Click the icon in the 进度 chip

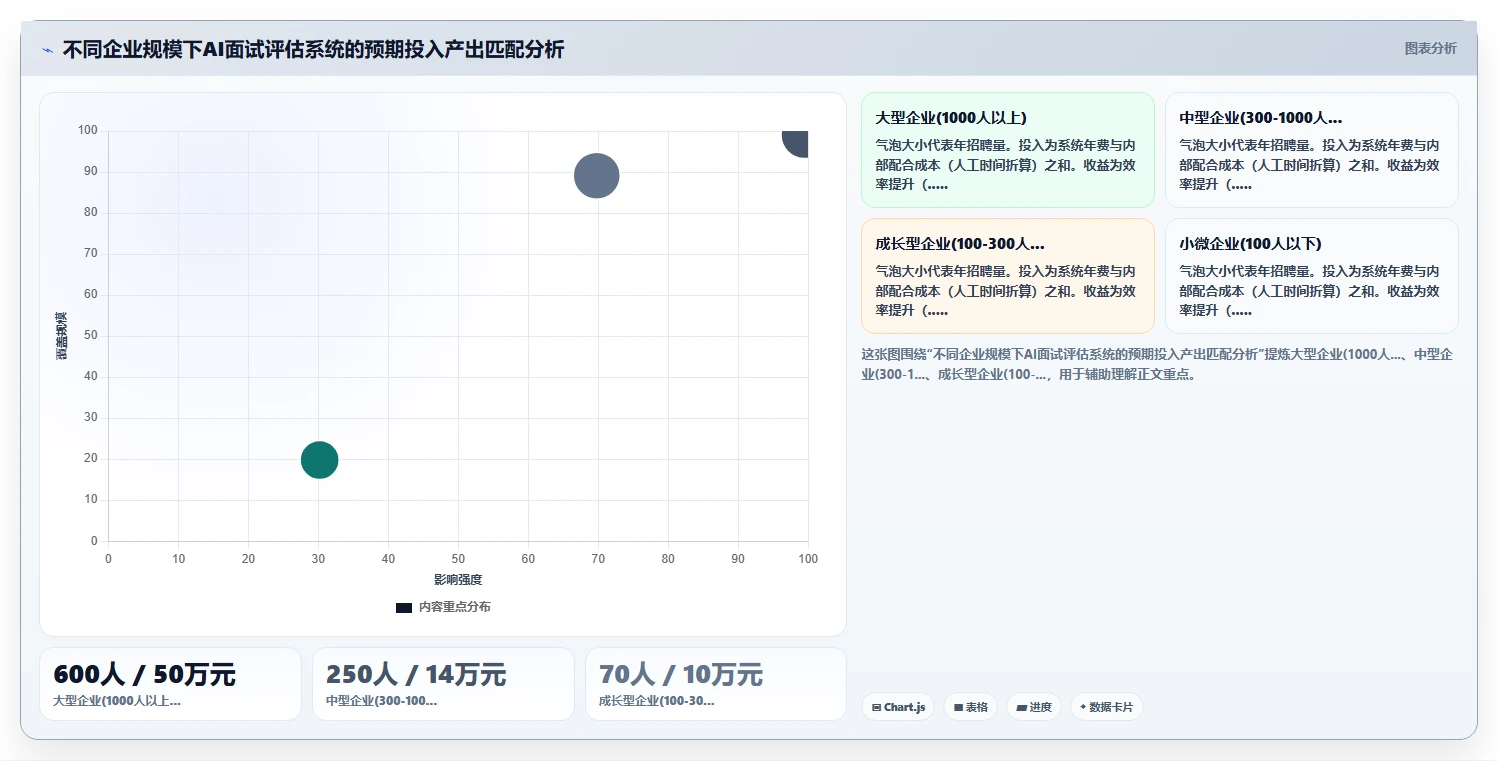pos(1021,707)
